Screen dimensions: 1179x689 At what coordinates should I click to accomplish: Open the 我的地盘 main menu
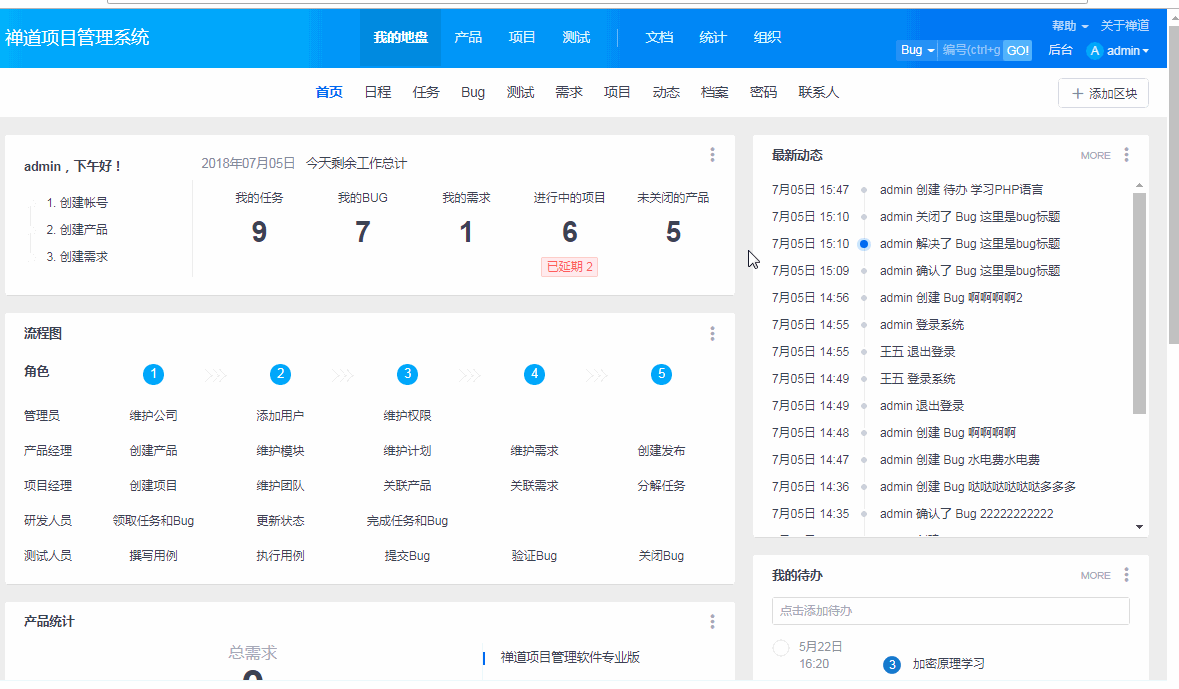tap(401, 37)
